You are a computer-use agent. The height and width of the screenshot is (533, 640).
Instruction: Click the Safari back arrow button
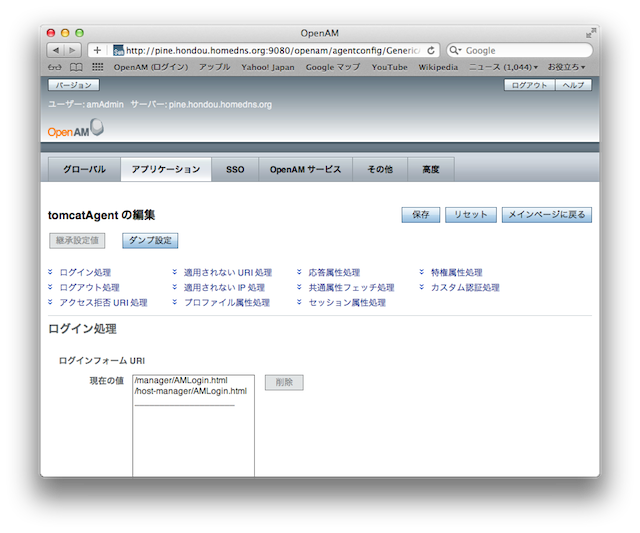(x=56, y=50)
